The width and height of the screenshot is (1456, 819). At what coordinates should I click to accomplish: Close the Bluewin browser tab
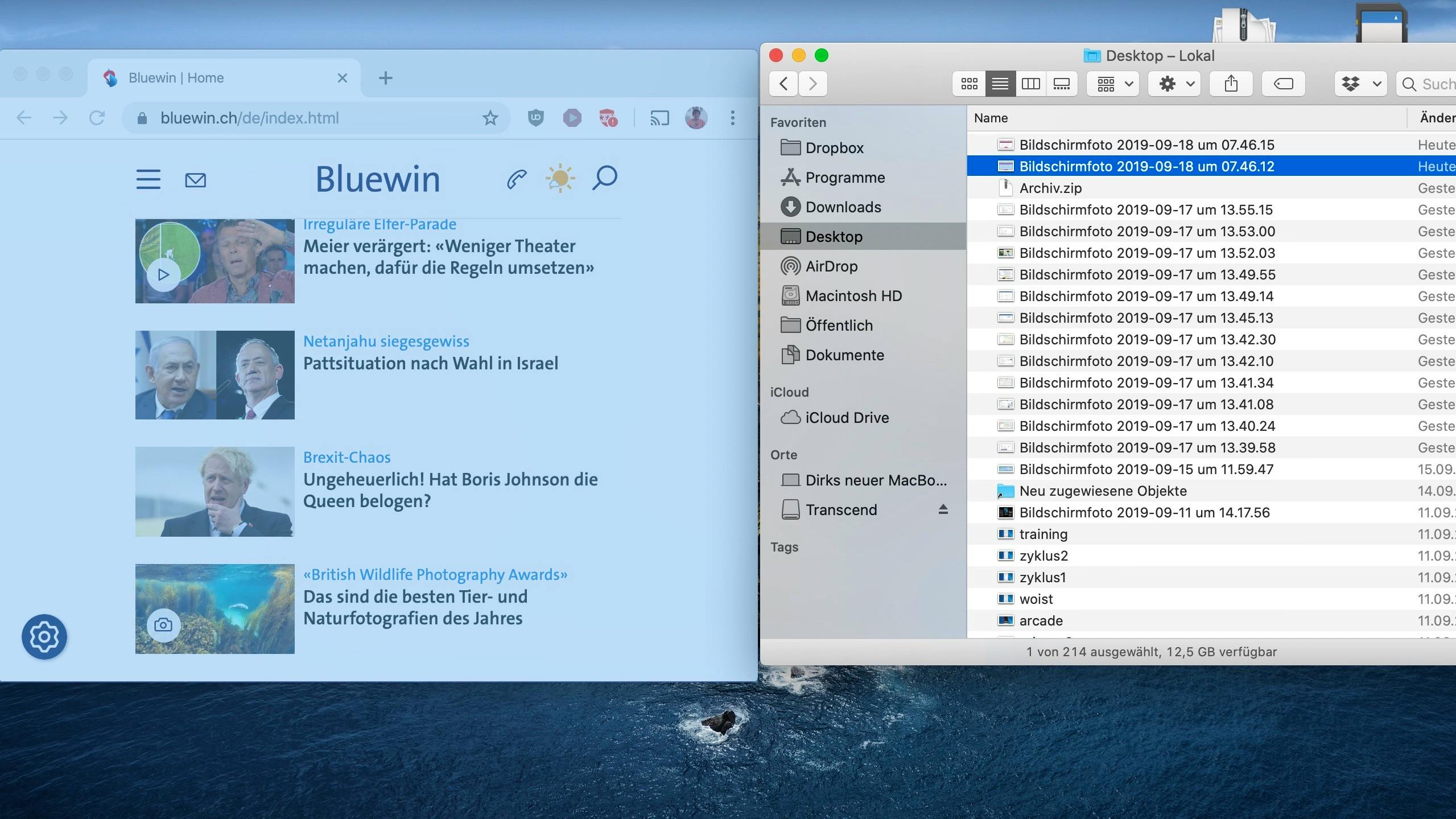coord(343,78)
